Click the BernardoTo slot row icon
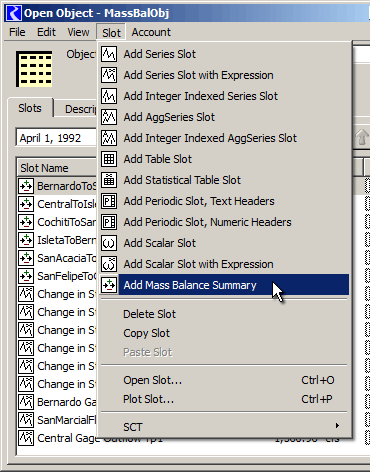370x472 pixels. pyautogui.click(x=26, y=186)
